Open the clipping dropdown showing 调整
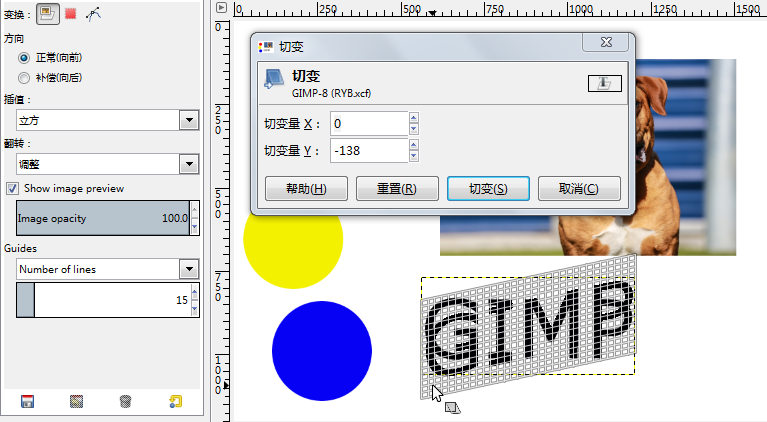The height and width of the screenshot is (422, 767). coord(108,164)
